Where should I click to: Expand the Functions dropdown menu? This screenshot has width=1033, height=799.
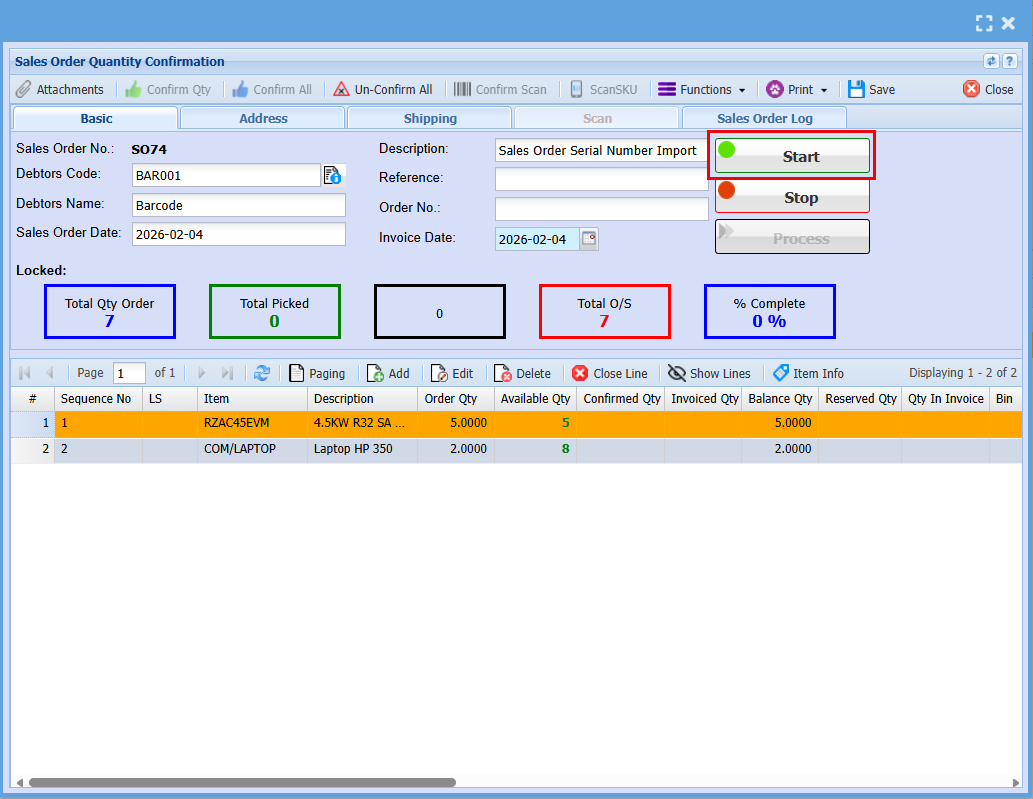point(702,89)
